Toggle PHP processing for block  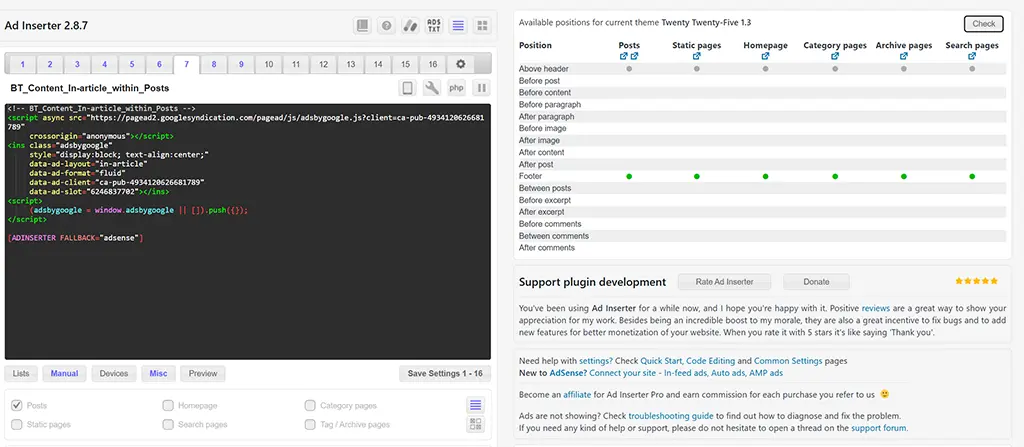pyautogui.click(x=456, y=89)
